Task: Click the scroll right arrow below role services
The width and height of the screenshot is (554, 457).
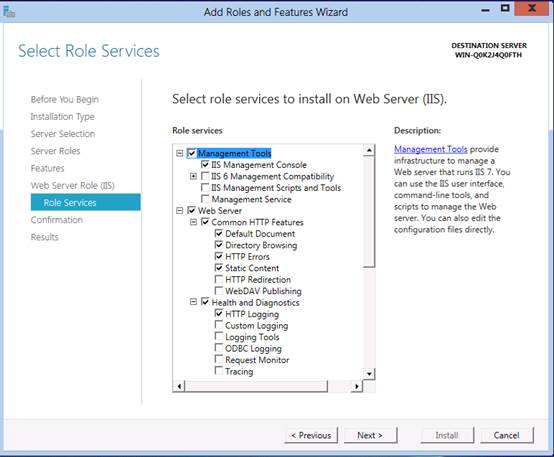Action: pyautogui.click(x=357, y=386)
